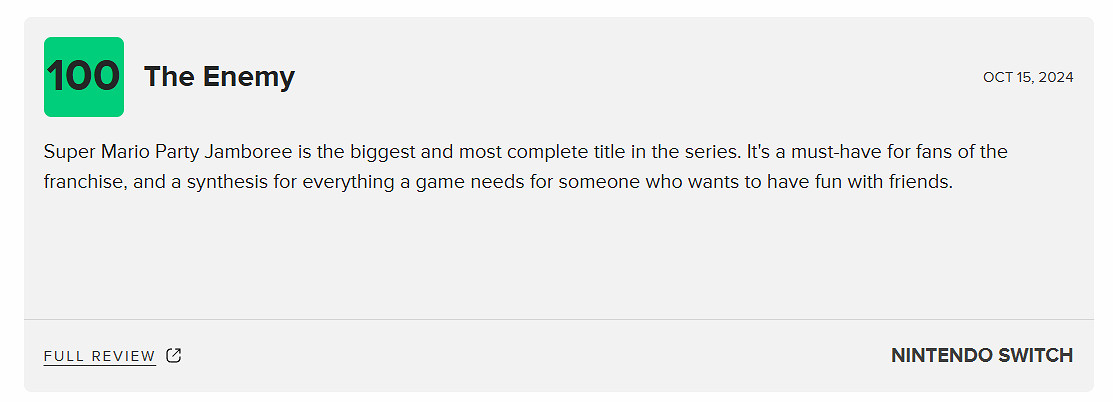
Task: Click the word "Enemy" in the heading
Action: 253,77
